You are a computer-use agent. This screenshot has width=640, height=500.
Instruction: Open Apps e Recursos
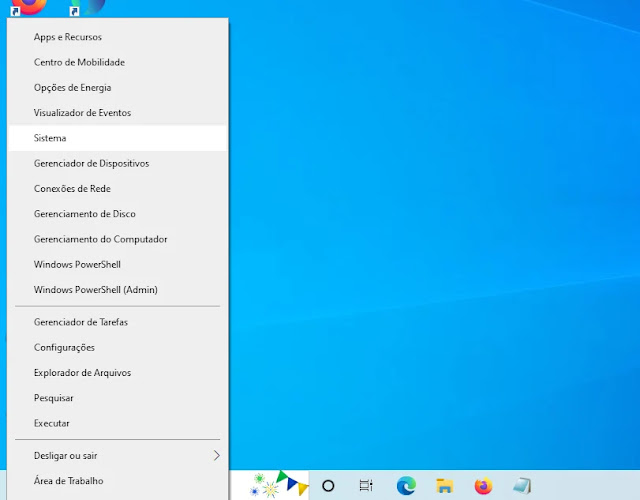68,37
